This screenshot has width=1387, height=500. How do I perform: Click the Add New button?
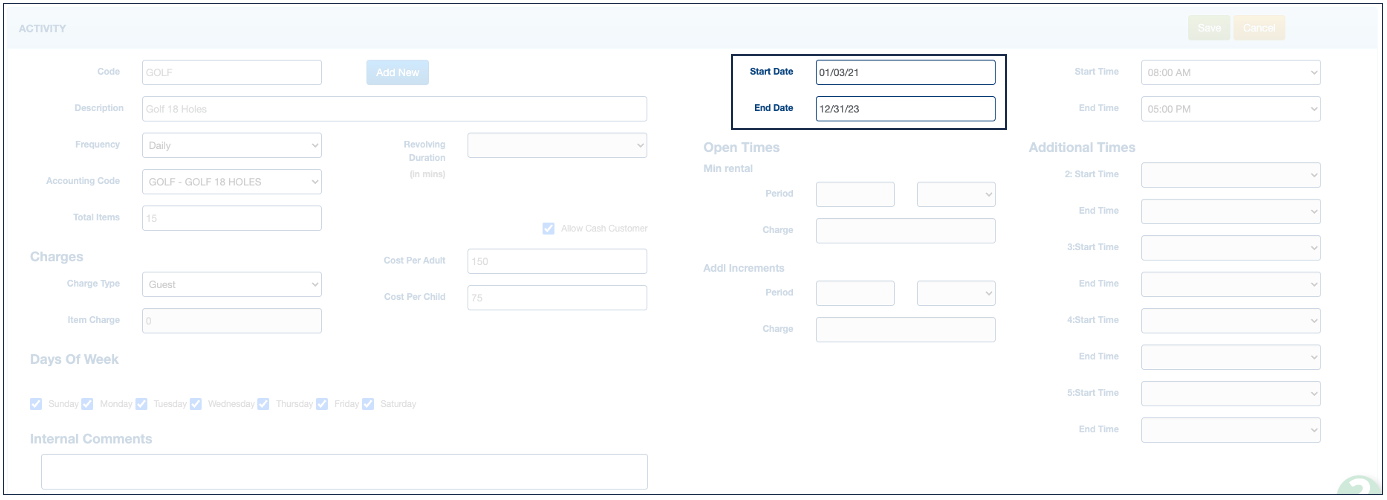(x=397, y=72)
